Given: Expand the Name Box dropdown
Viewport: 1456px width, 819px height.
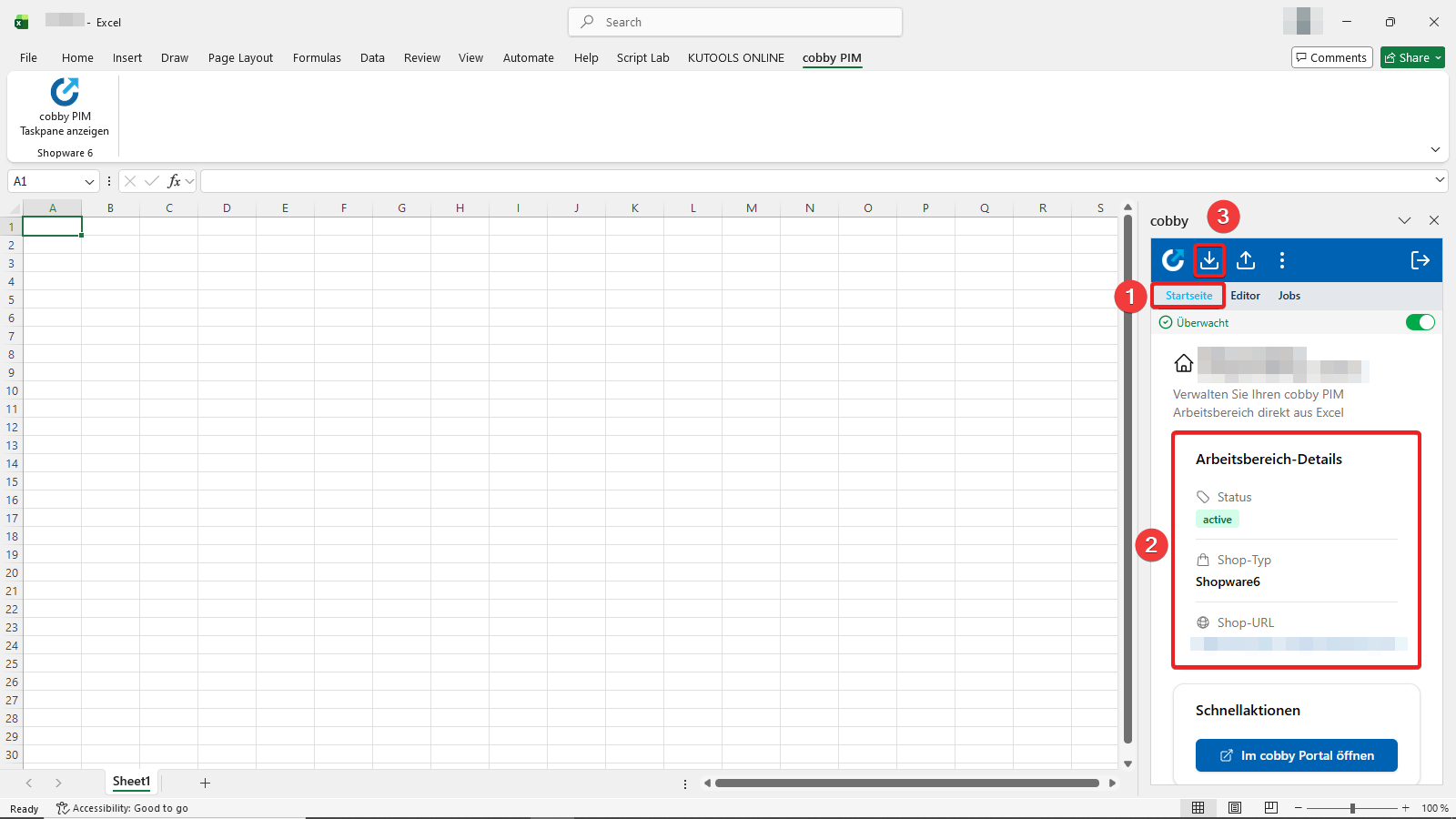Looking at the screenshot, I should 89,182.
